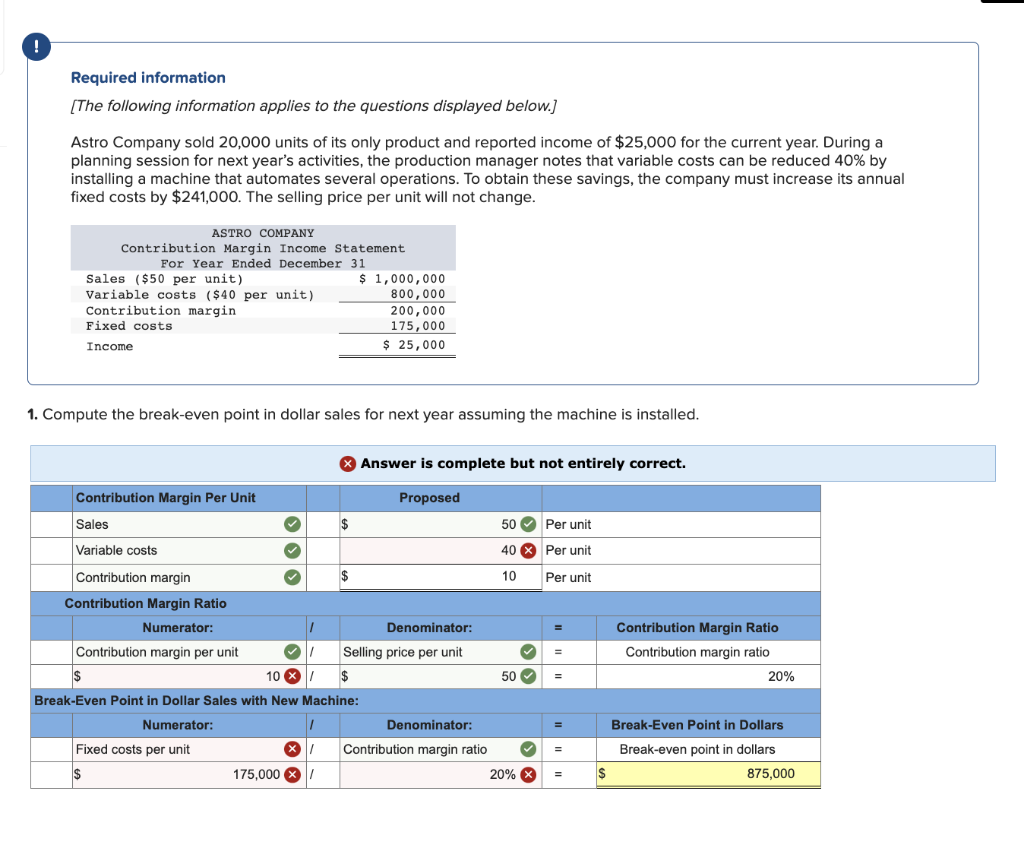Open the Fixed costs per unit selector
Image resolution: width=1024 pixels, height=848 pixels.
[189, 749]
